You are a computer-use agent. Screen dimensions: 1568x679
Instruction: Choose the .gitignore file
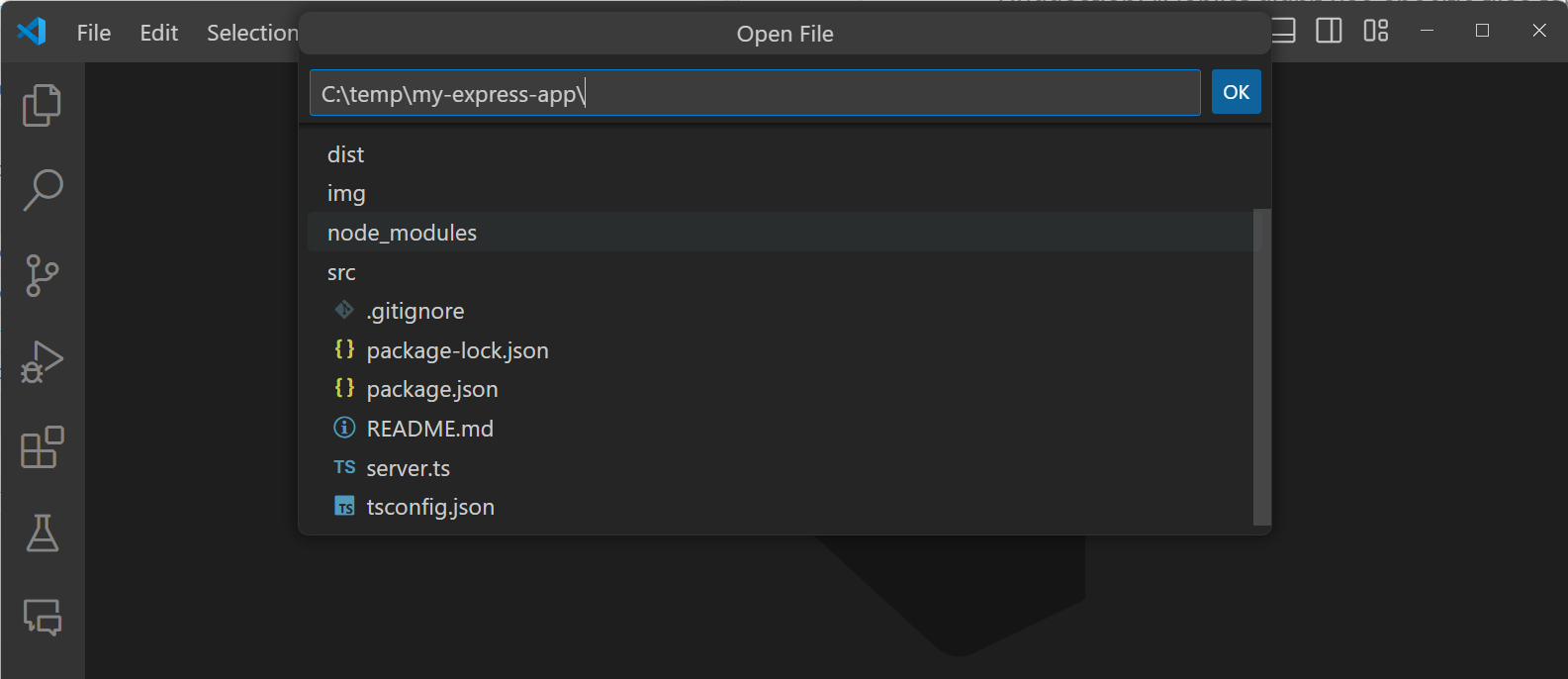pyautogui.click(x=780, y=311)
